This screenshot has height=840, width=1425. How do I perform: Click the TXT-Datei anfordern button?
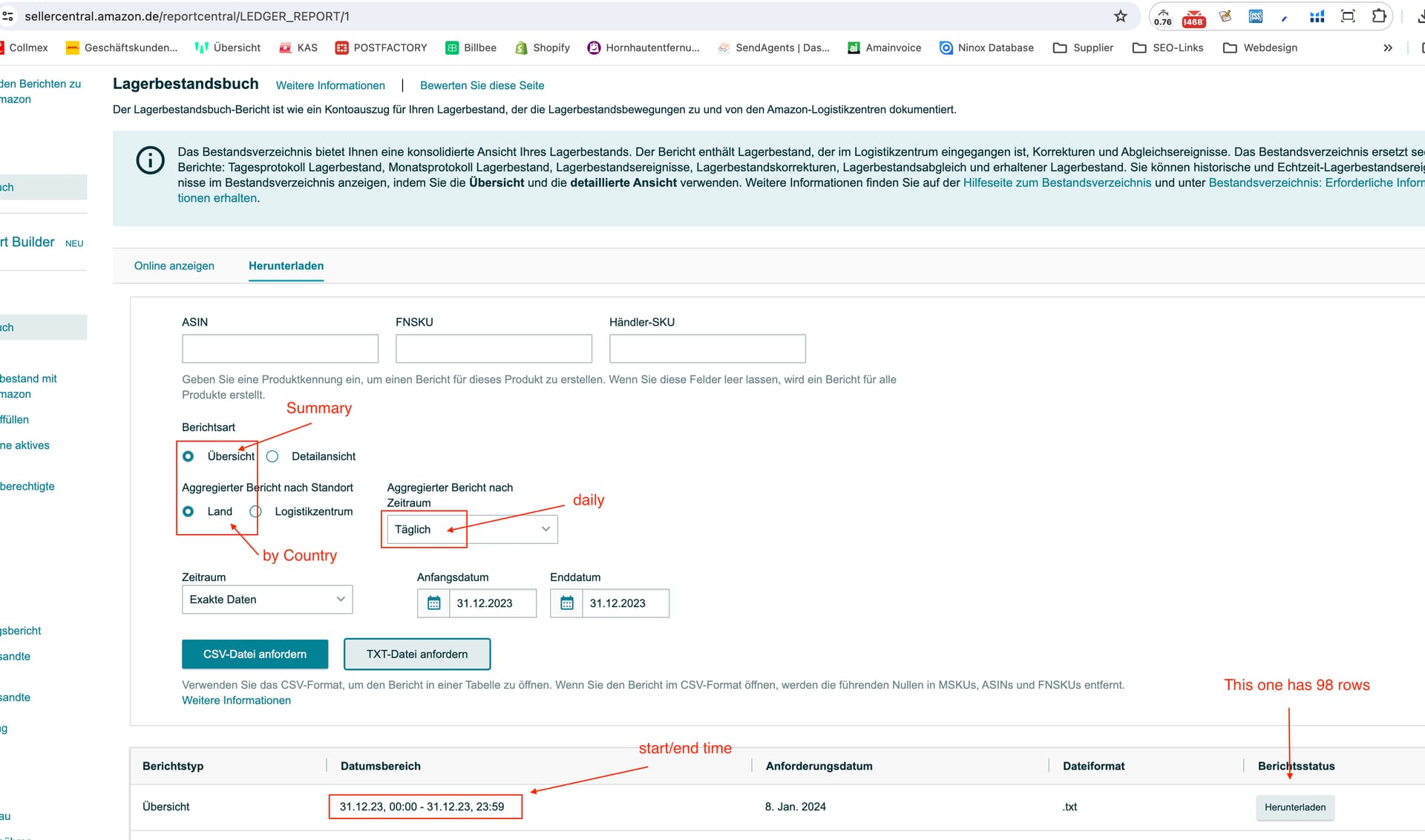[x=417, y=654]
